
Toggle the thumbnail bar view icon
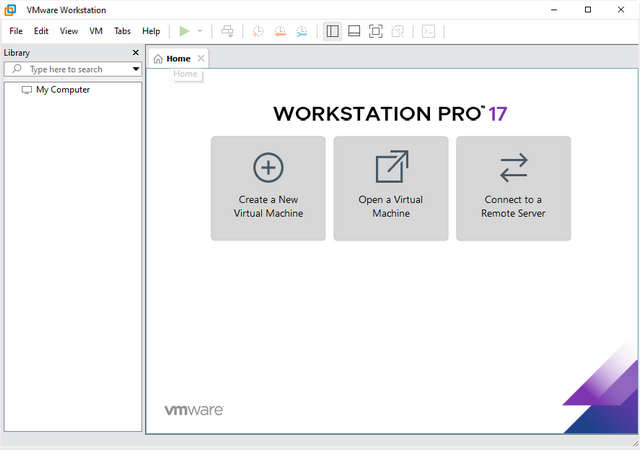pyautogui.click(x=354, y=31)
